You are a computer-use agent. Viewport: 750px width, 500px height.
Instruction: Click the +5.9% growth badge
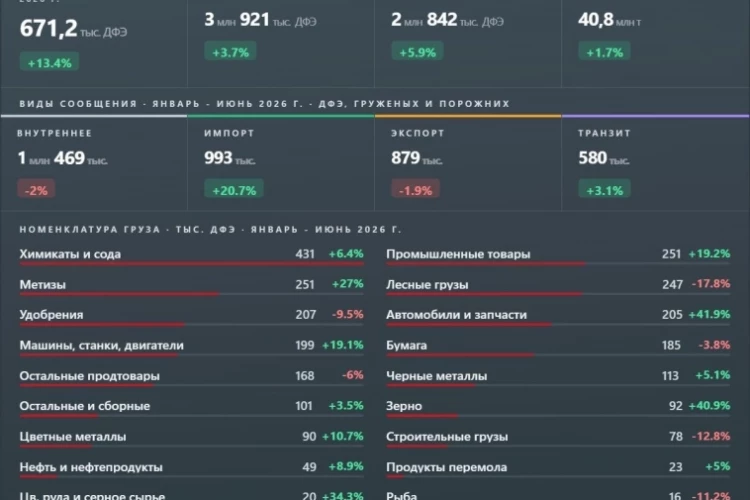pos(417,52)
